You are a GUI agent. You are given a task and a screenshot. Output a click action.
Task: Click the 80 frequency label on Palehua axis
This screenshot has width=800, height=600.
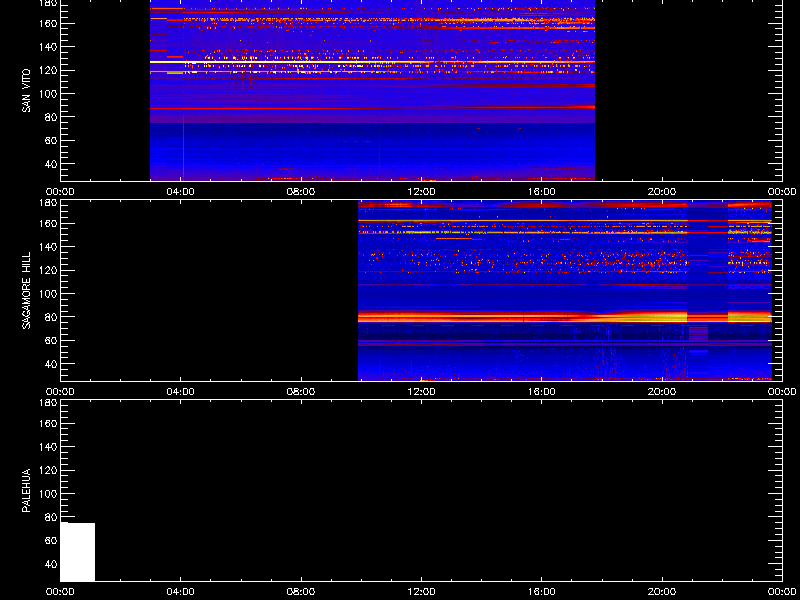[50, 517]
